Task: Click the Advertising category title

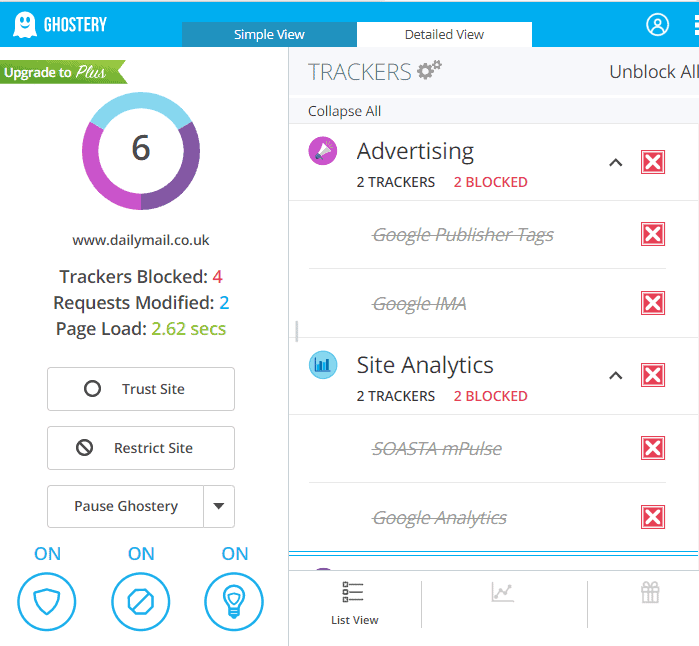Action: click(x=415, y=151)
